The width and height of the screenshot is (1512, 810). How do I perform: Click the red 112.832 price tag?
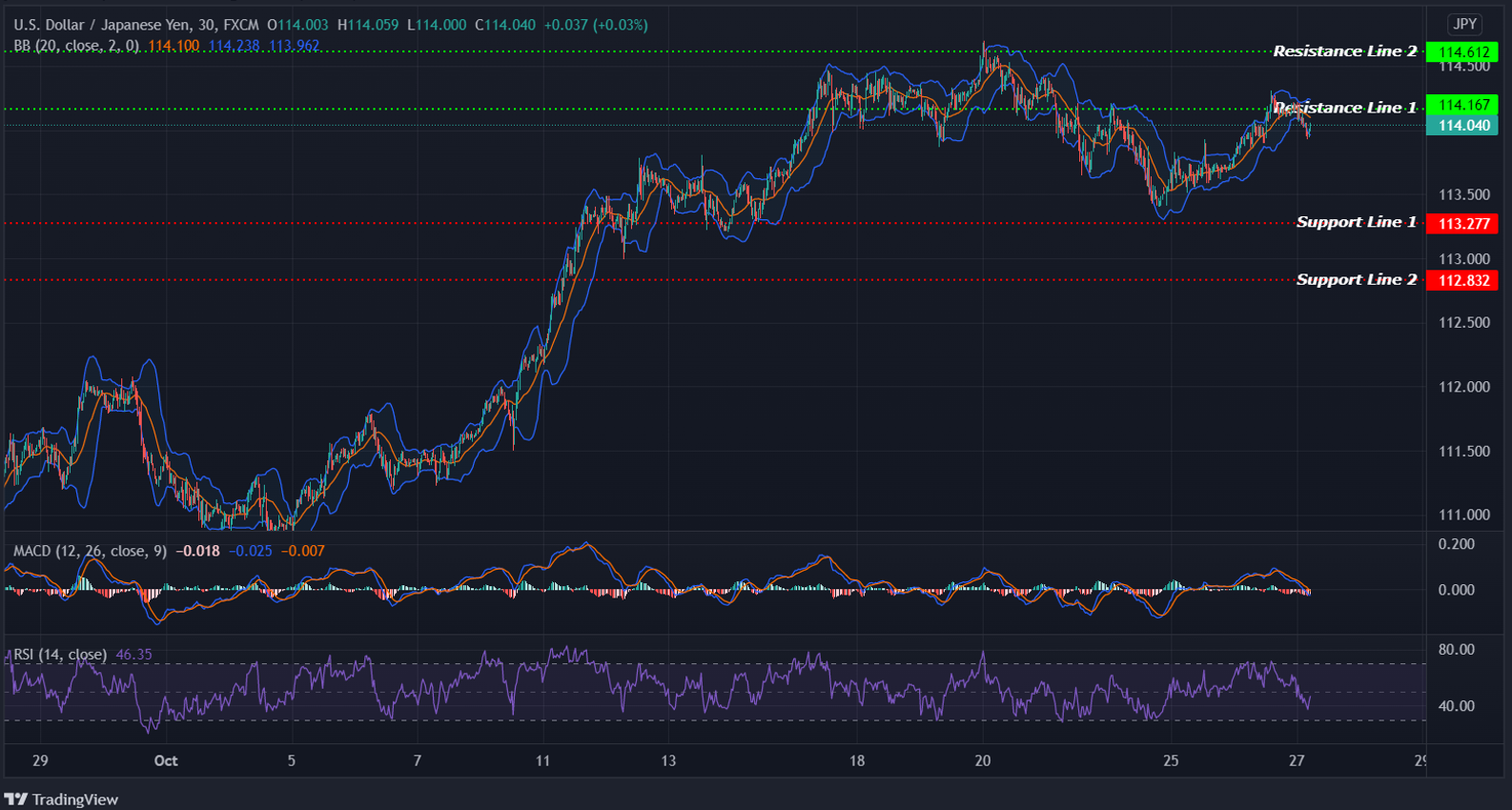[1462, 281]
